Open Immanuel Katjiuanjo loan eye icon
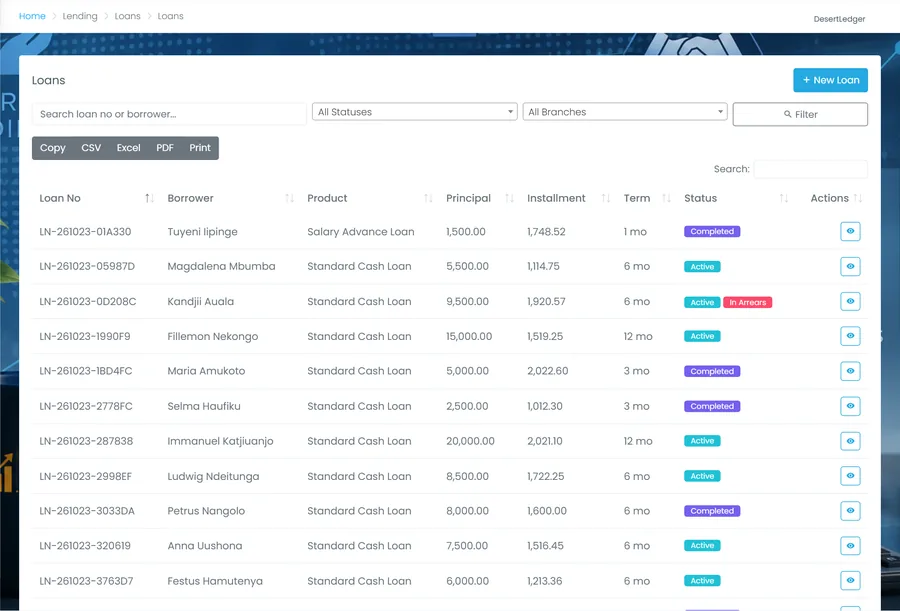Viewport: 900px width, 611px height. click(850, 441)
